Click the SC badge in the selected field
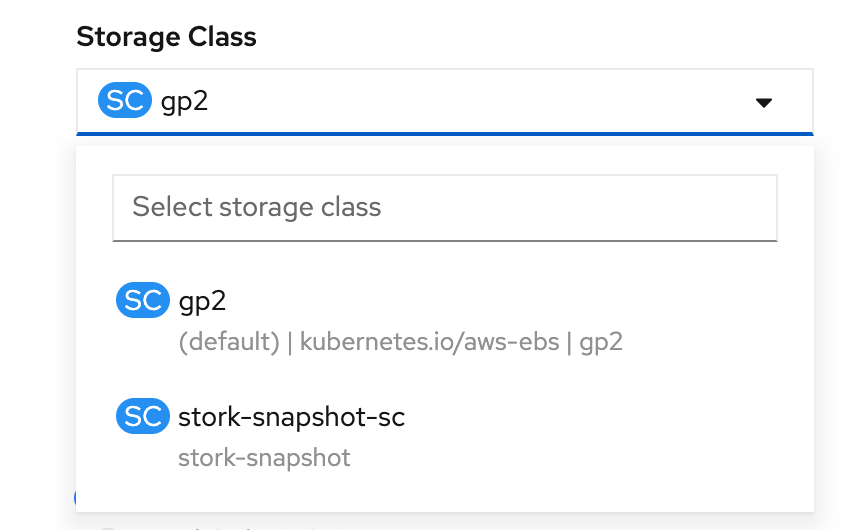Viewport: 844px width, 530px height. pos(124,101)
